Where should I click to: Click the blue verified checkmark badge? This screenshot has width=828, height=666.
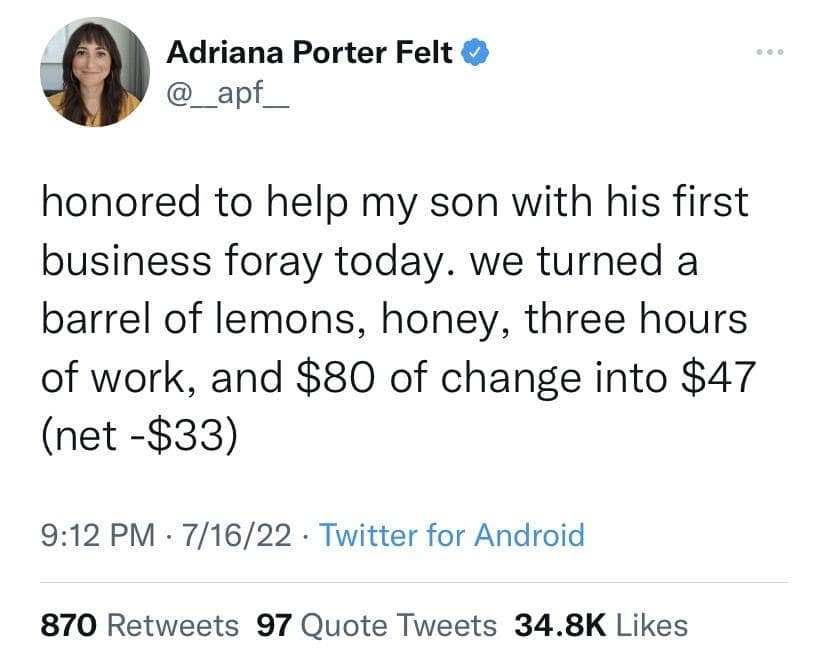(476, 52)
